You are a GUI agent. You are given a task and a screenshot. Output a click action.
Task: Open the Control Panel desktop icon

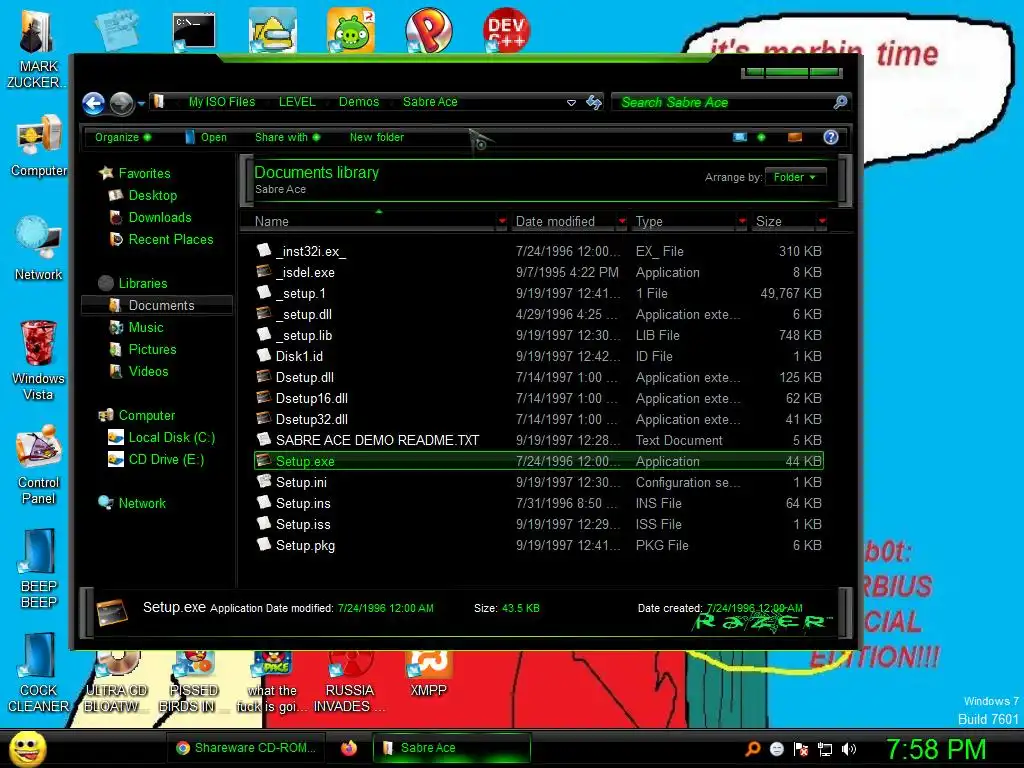click(x=39, y=465)
